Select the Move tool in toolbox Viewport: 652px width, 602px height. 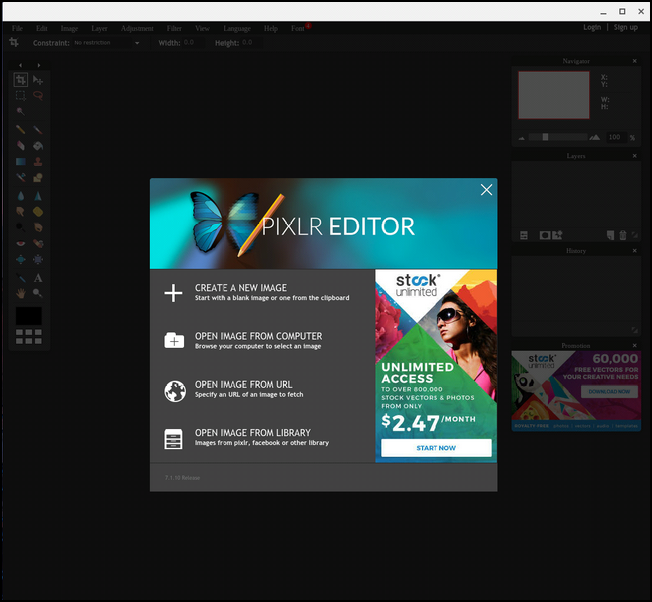[x=38, y=80]
